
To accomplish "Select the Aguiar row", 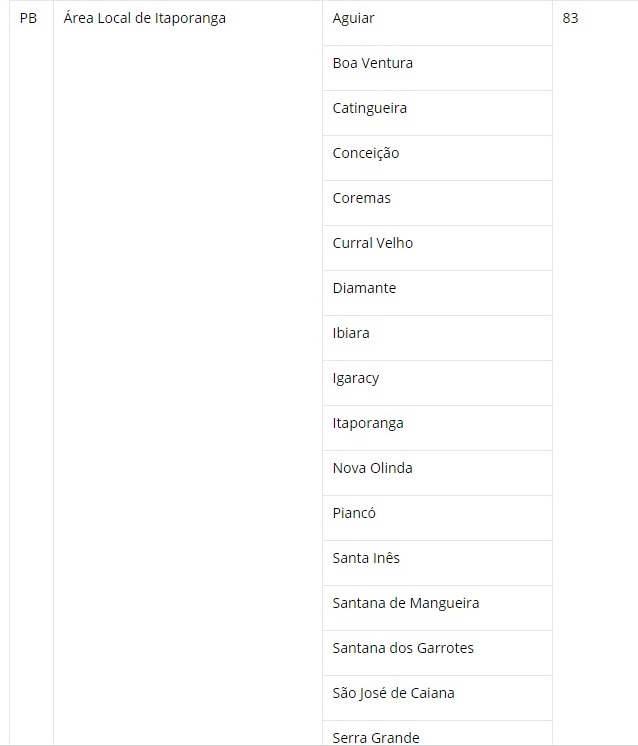I will 354,18.
